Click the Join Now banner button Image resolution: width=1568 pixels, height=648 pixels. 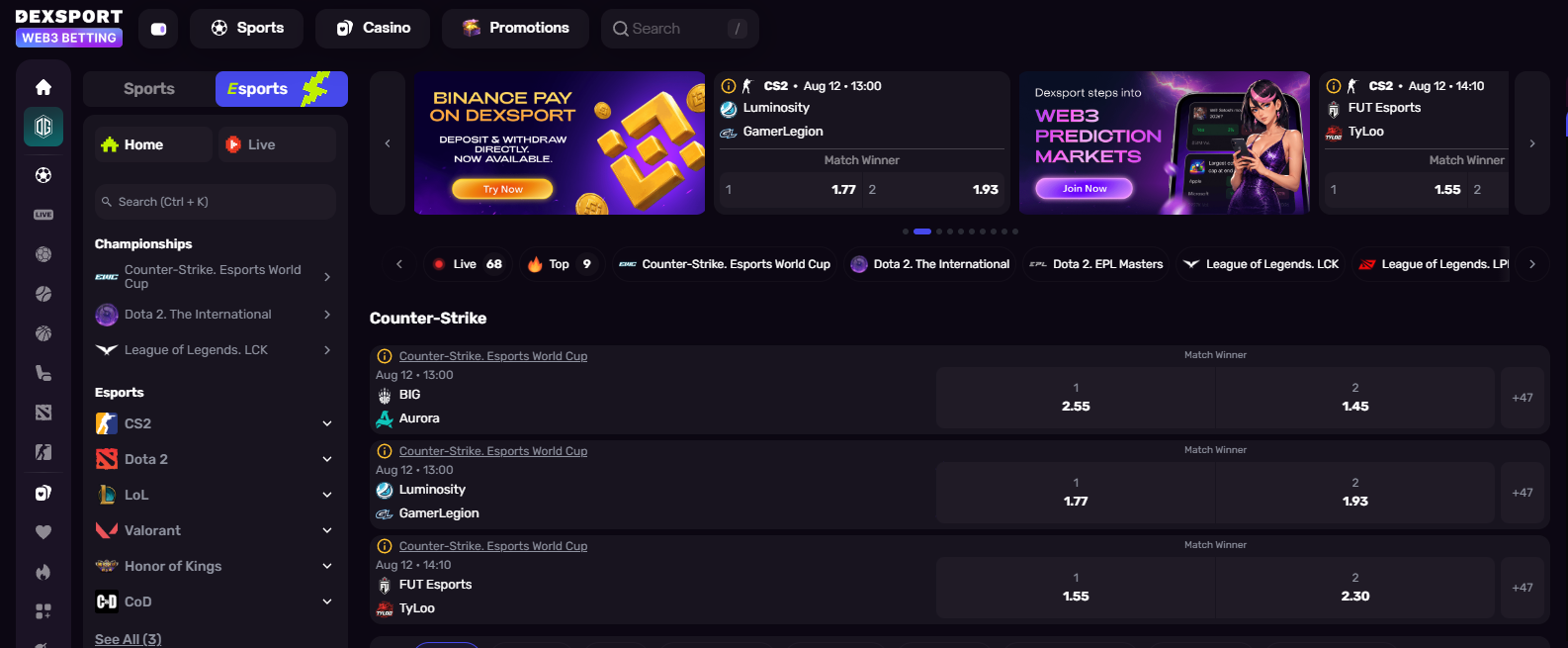coord(1085,188)
